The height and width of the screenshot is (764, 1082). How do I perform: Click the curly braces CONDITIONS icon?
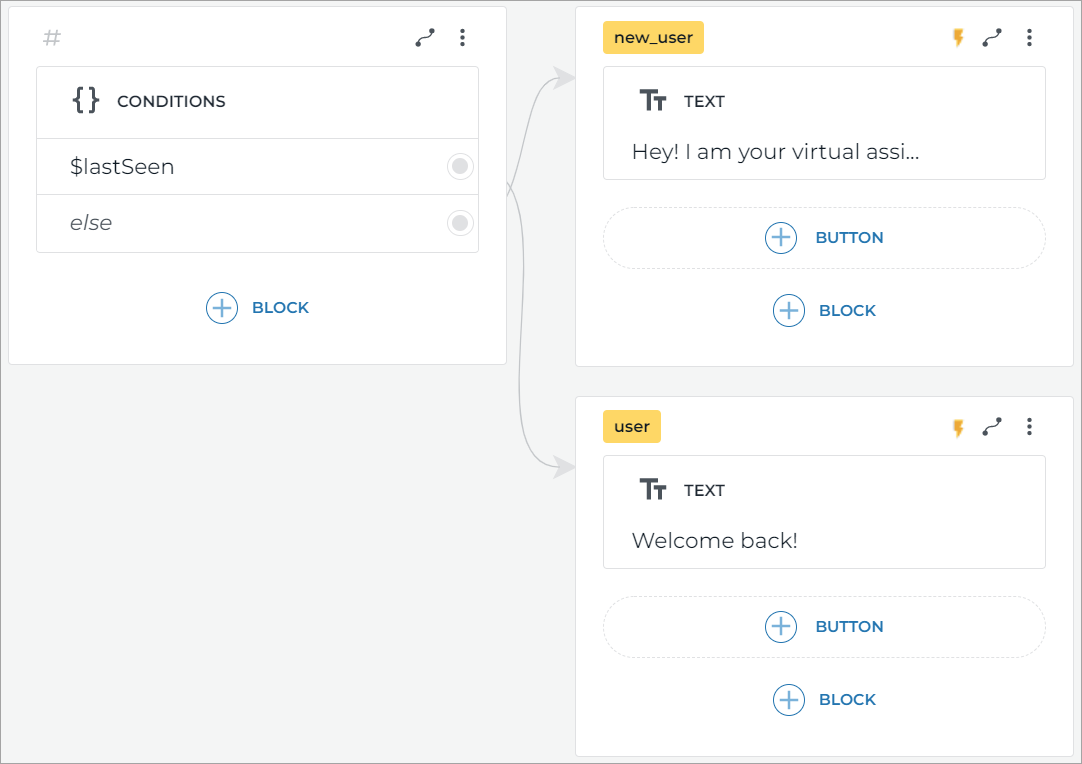pyautogui.click(x=86, y=100)
